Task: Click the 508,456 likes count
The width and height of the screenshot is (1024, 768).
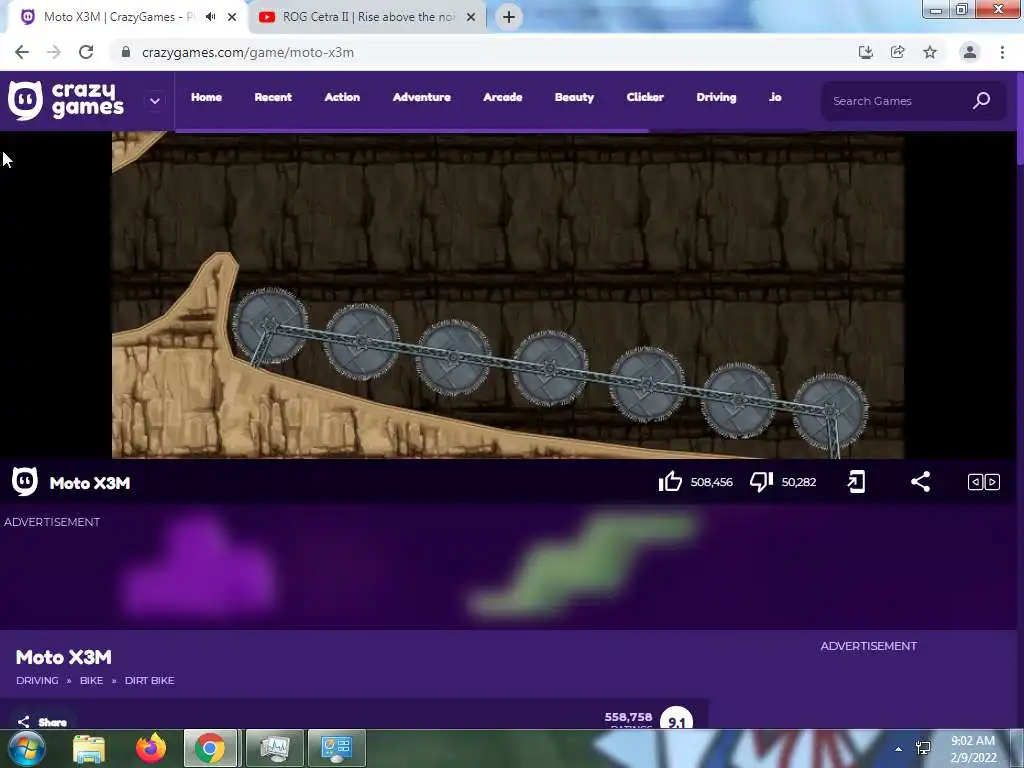Action: coord(712,482)
